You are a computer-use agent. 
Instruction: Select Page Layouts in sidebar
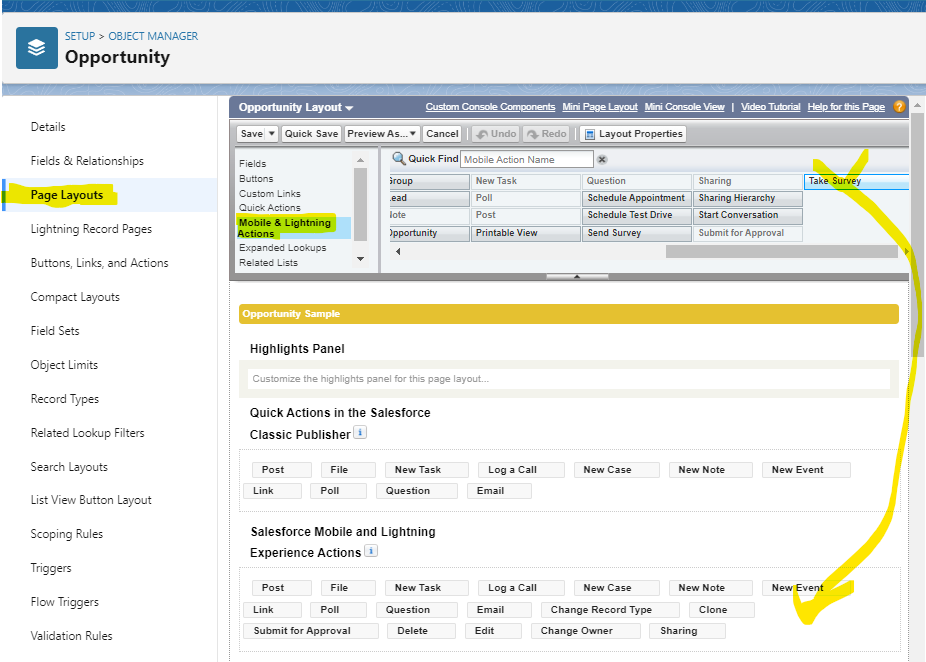point(67,195)
